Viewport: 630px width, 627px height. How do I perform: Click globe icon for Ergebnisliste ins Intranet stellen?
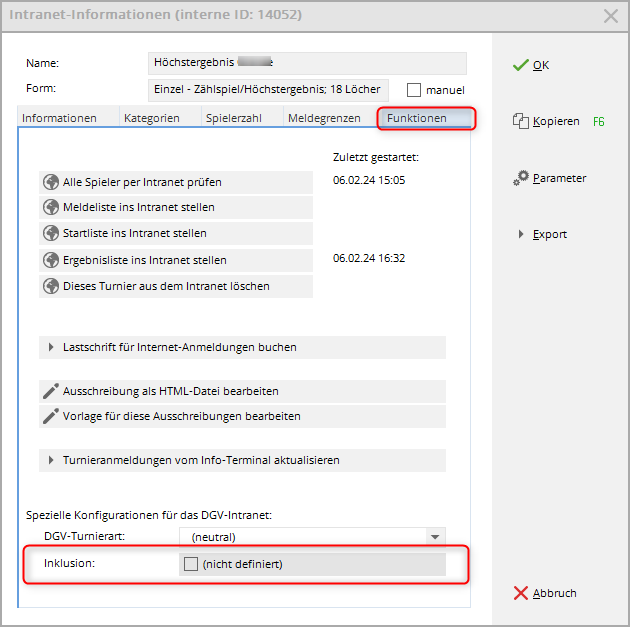(51, 260)
